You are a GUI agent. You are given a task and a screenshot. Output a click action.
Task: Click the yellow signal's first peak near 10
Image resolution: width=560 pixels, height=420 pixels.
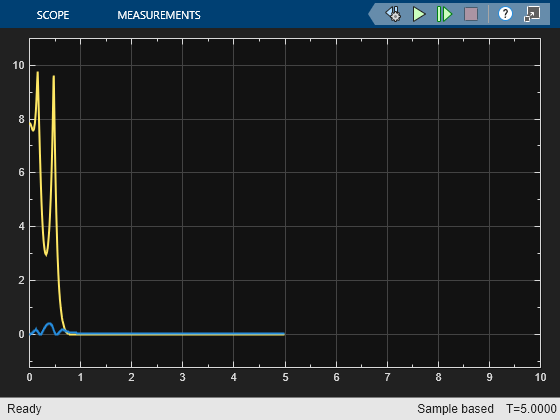coord(38,72)
